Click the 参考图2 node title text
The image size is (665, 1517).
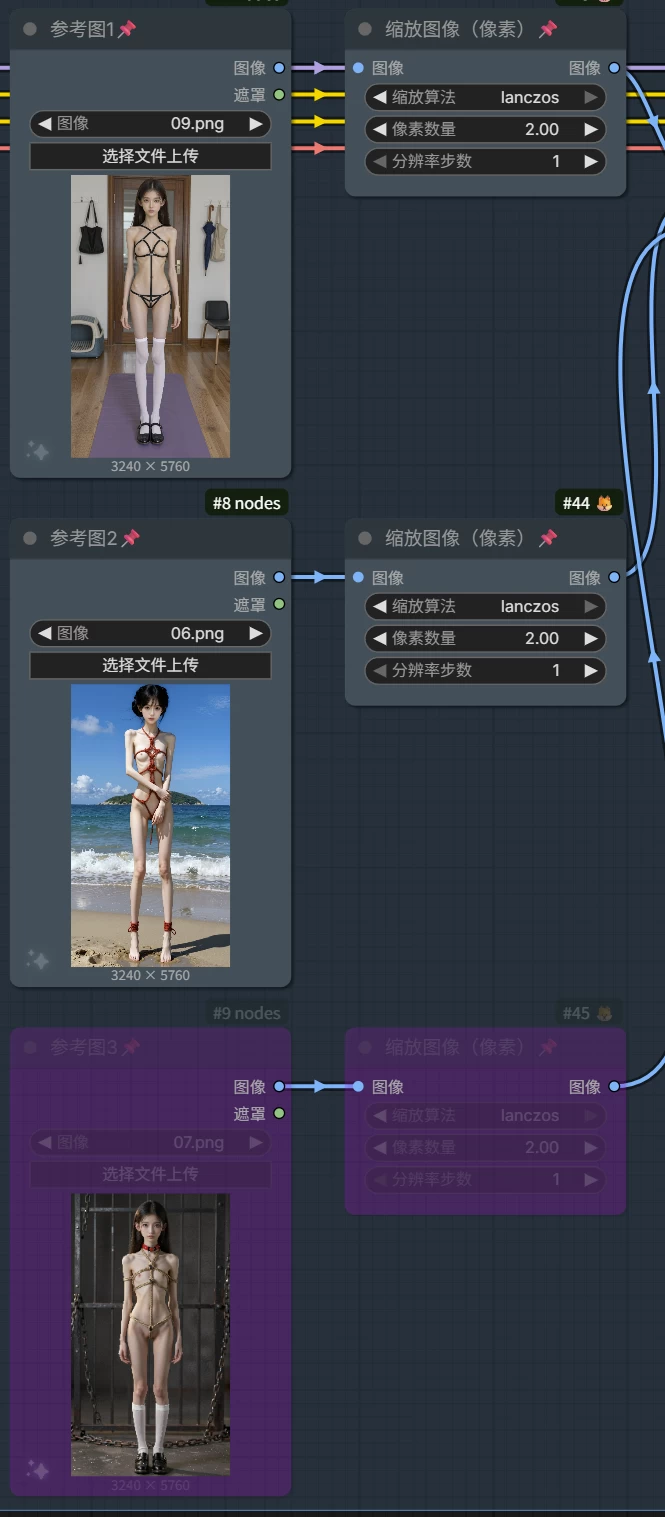click(x=84, y=539)
